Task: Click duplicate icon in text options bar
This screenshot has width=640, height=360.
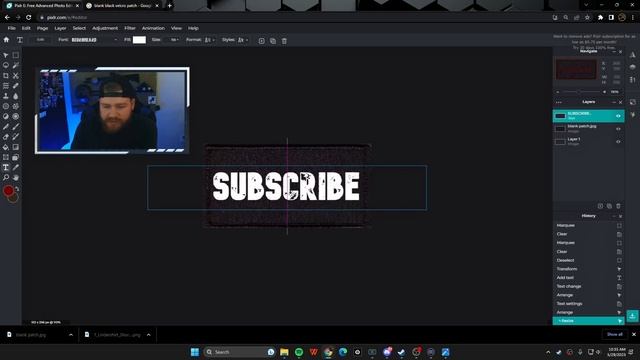Action: coord(273,41)
